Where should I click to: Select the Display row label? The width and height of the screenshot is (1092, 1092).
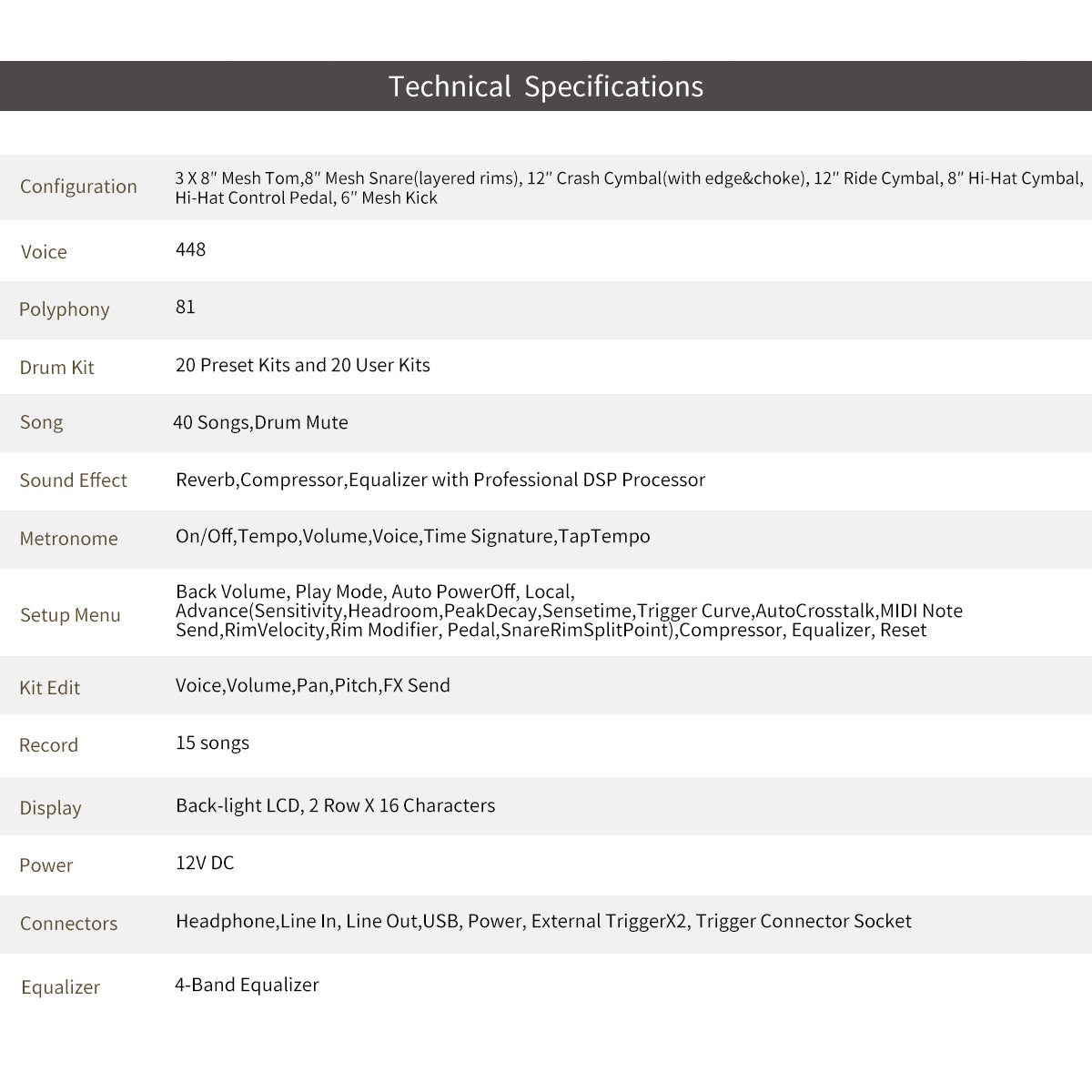[50, 808]
